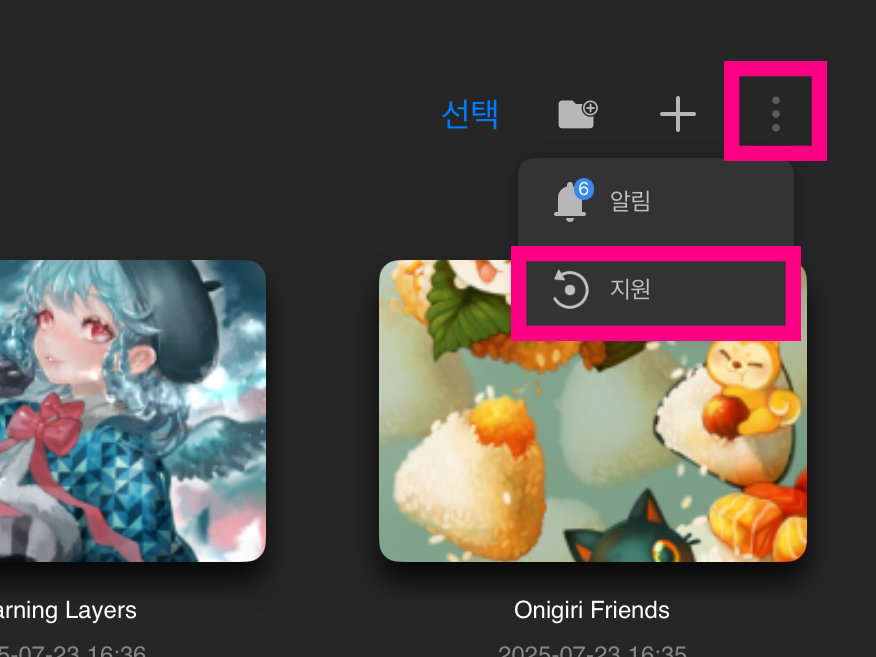
Task: Open the 알림 notifications menu entry
Action: click(x=656, y=201)
